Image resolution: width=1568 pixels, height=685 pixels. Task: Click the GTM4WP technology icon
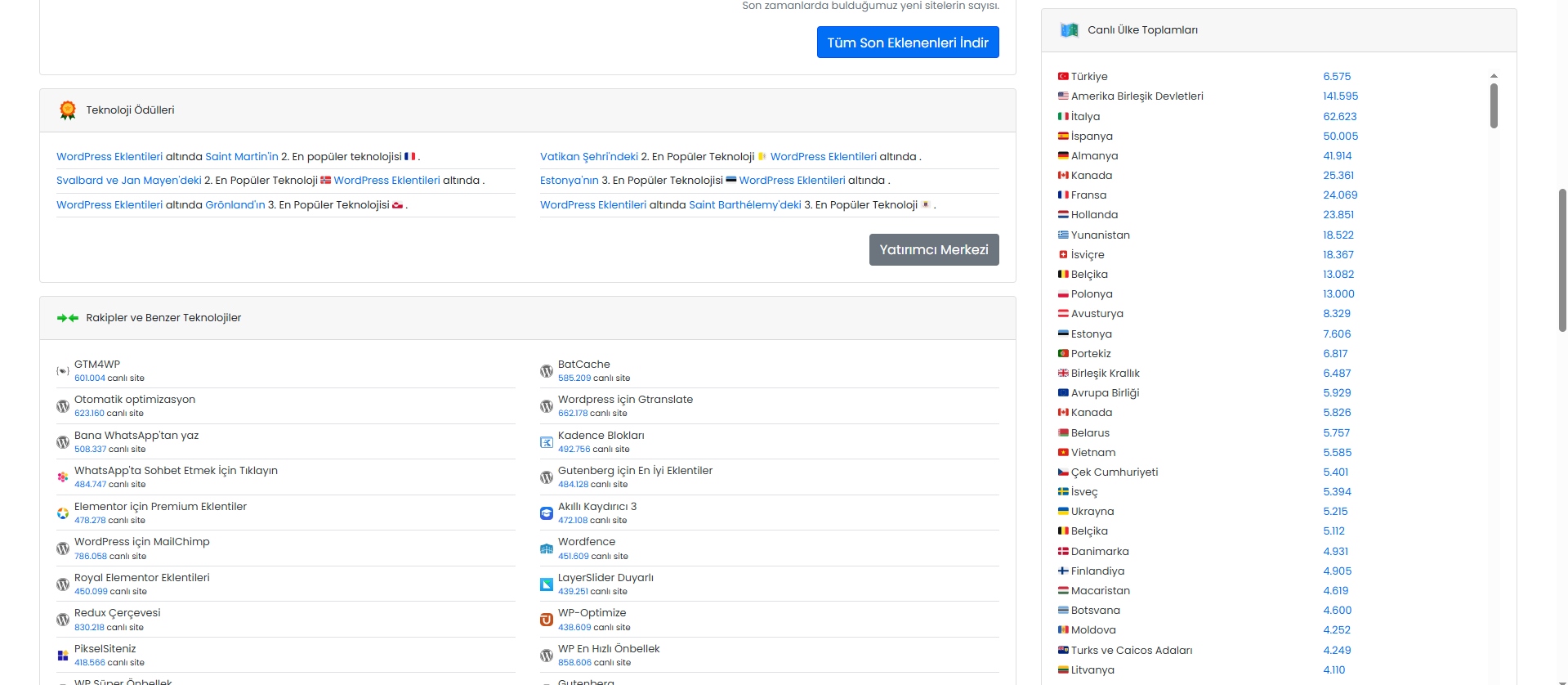[63, 371]
